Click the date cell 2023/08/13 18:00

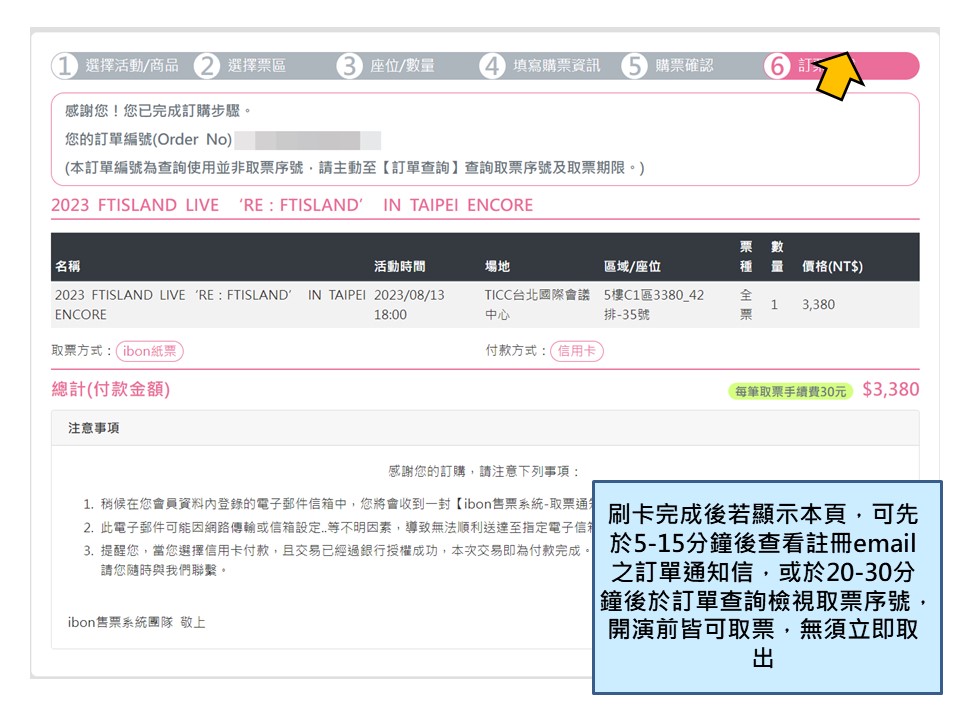coord(409,304)
